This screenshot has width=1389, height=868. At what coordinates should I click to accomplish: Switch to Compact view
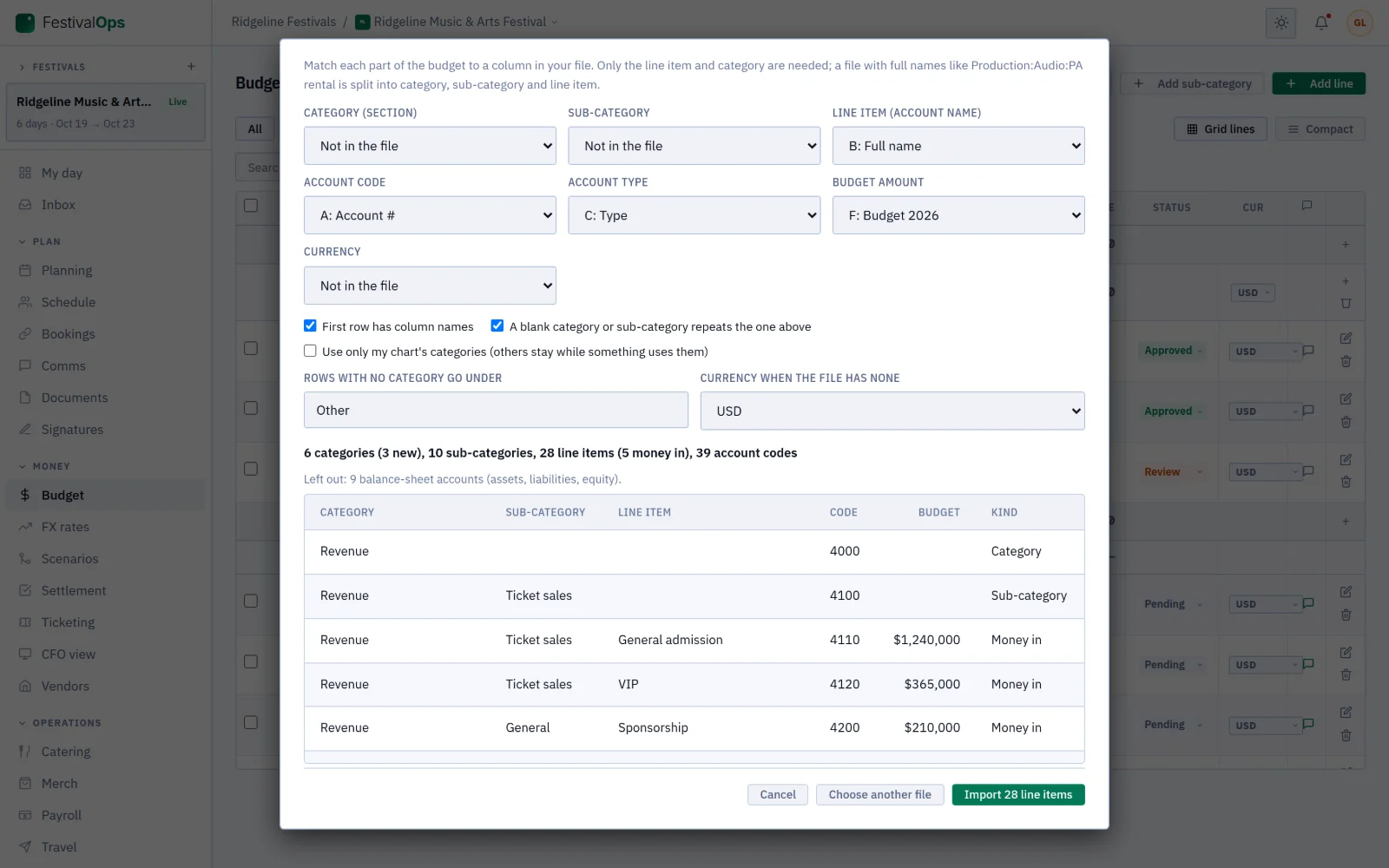tap(1320, 128)
